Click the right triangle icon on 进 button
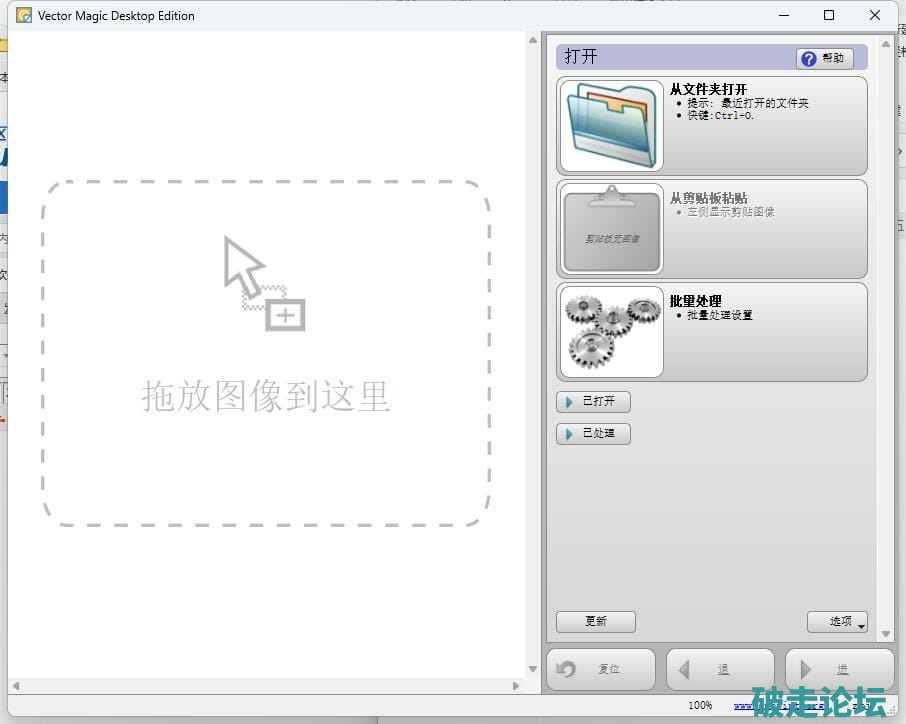Screen dimensions: 906x724 pos(806,669)
